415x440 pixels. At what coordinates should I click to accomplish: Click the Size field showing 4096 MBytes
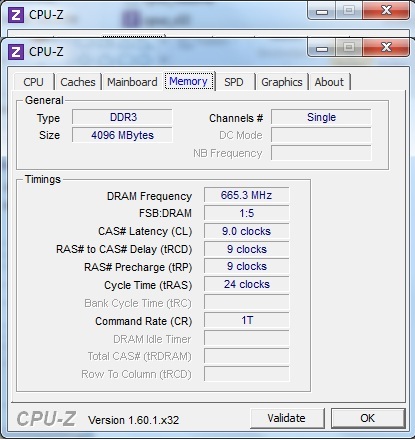point(122,135)
